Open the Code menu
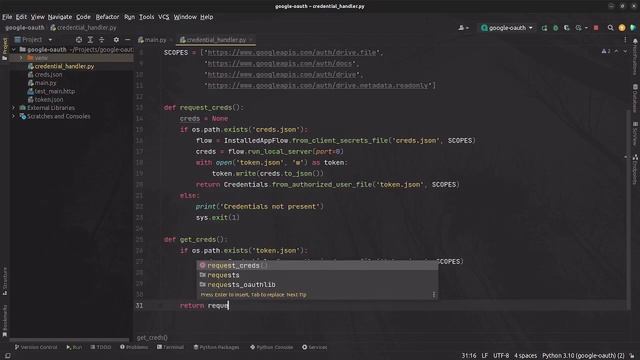 tap(83, 17)
